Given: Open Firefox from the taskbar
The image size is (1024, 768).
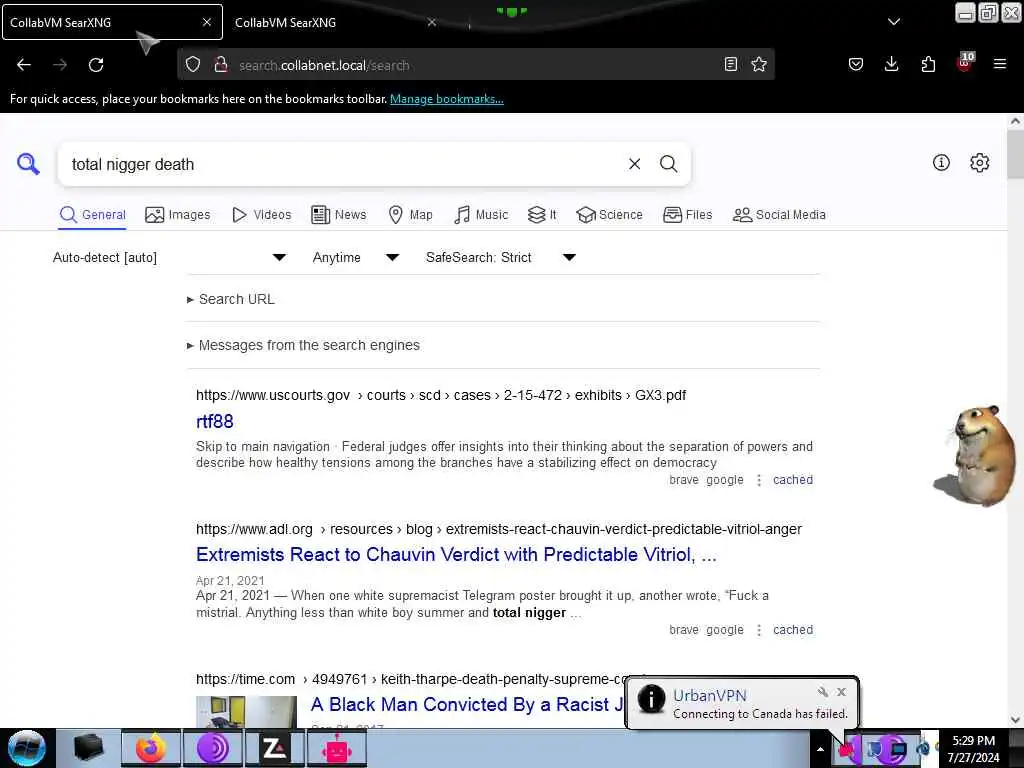Looking at the screenshot, I should coord(151,748).
